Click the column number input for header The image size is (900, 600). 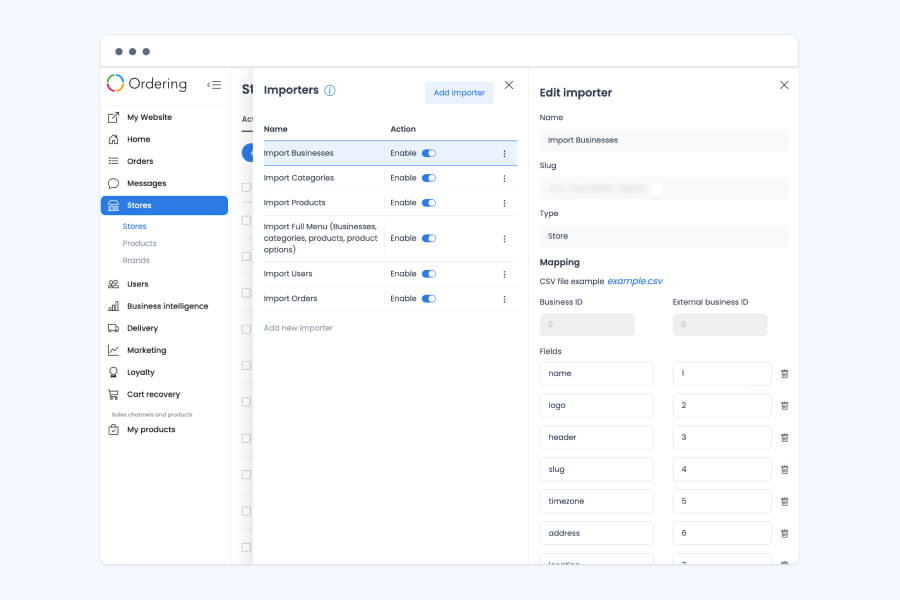click(721, 438)
